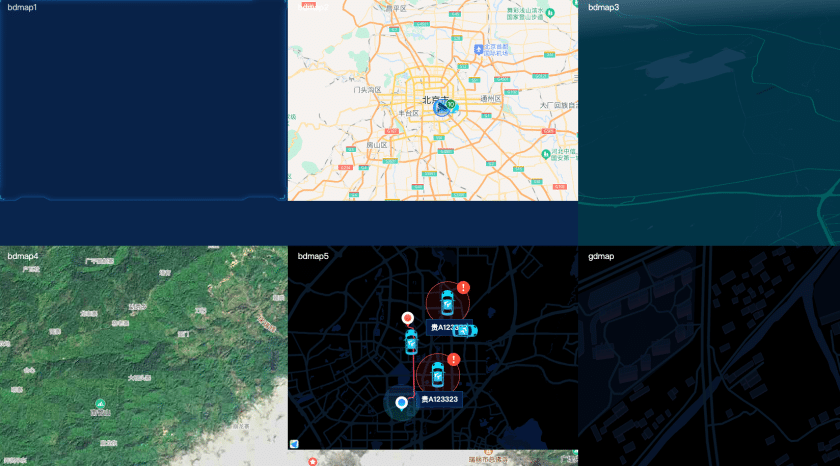Click the upper alert car in bdmap5
This screenshot has height=466, width=840.
pos(447,303)
